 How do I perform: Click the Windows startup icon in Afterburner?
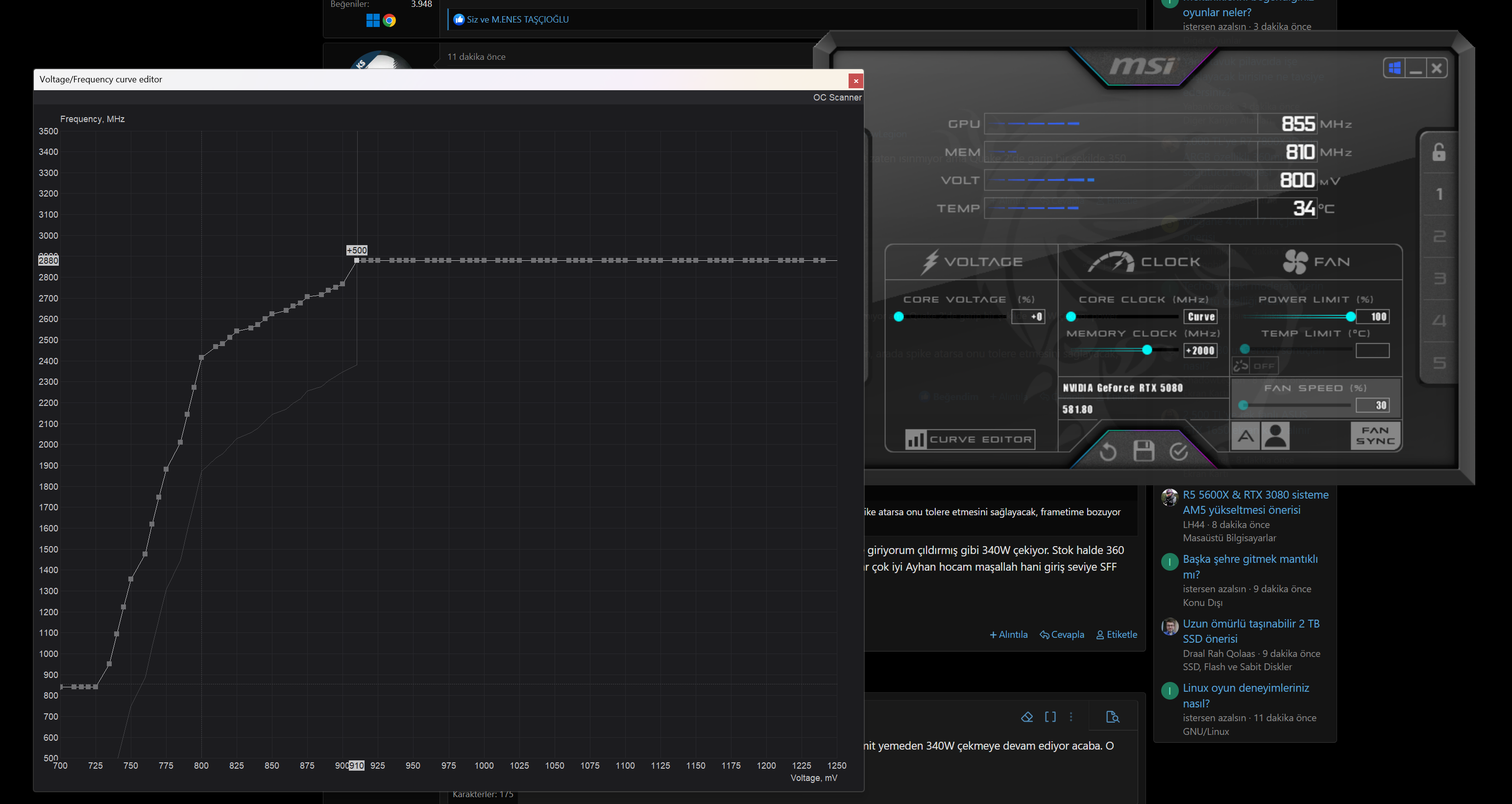tap(1394, 68)
